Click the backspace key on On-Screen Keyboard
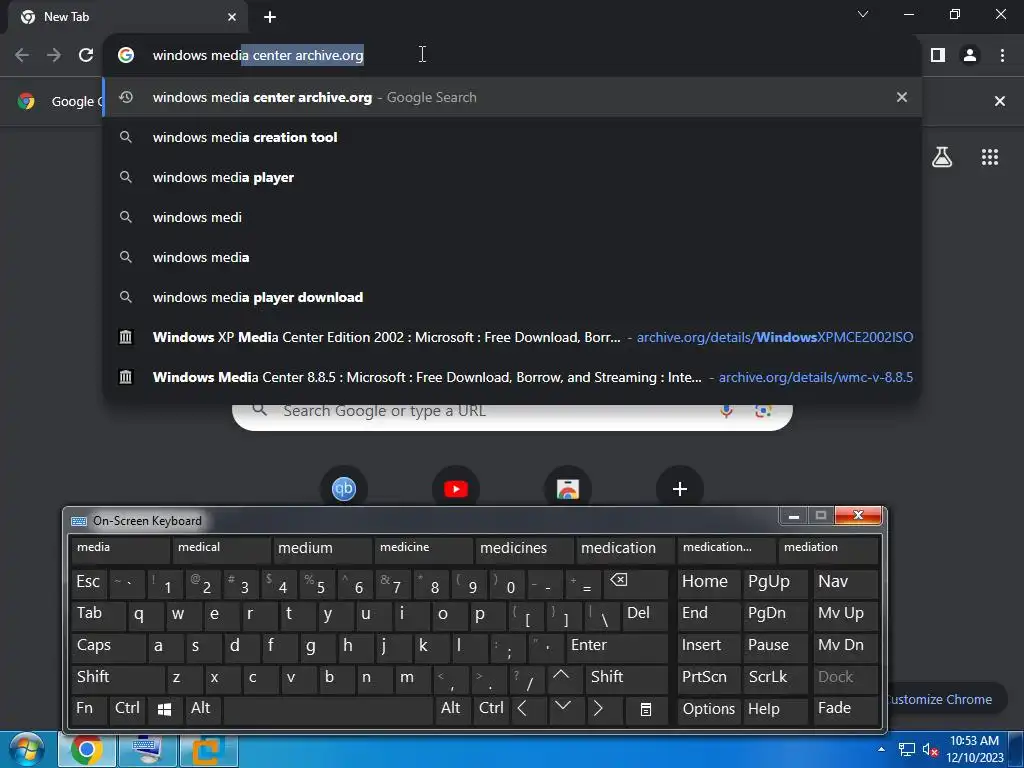Viewport: 1024px width, 768px height. 635,583
